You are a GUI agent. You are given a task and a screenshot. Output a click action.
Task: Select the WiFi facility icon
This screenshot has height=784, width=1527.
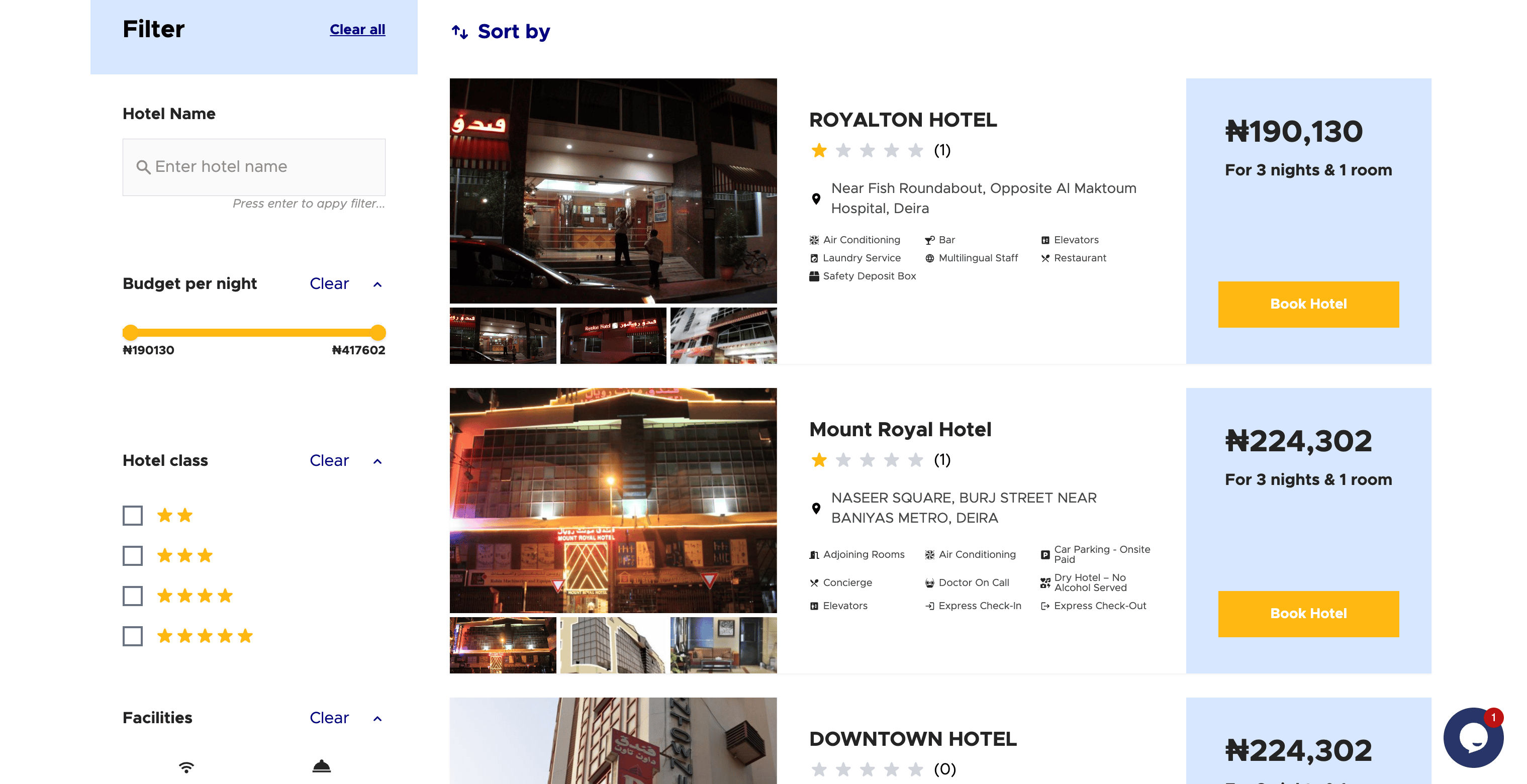click(x=186, y=767)
